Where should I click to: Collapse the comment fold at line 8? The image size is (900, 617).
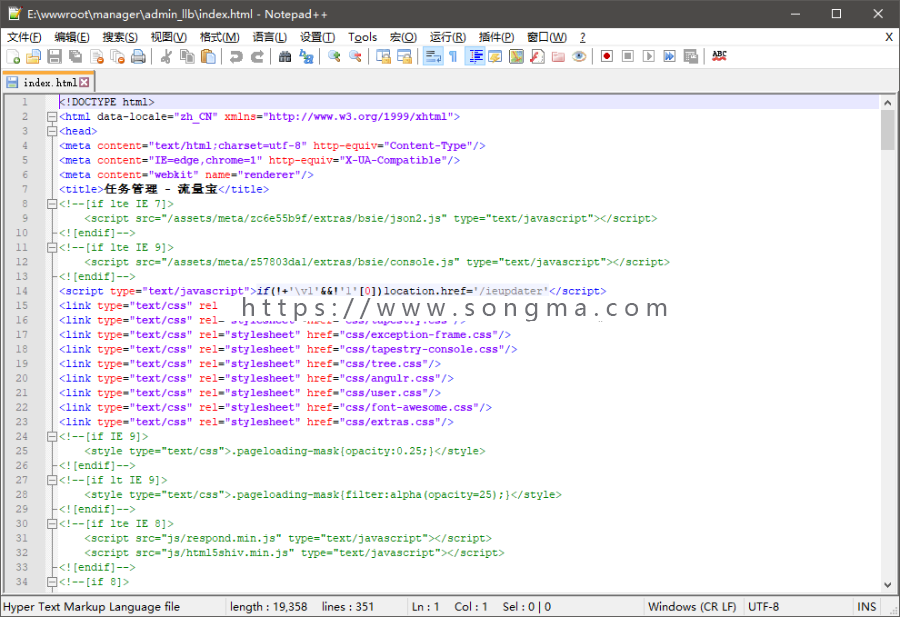(x=52, y=204)
